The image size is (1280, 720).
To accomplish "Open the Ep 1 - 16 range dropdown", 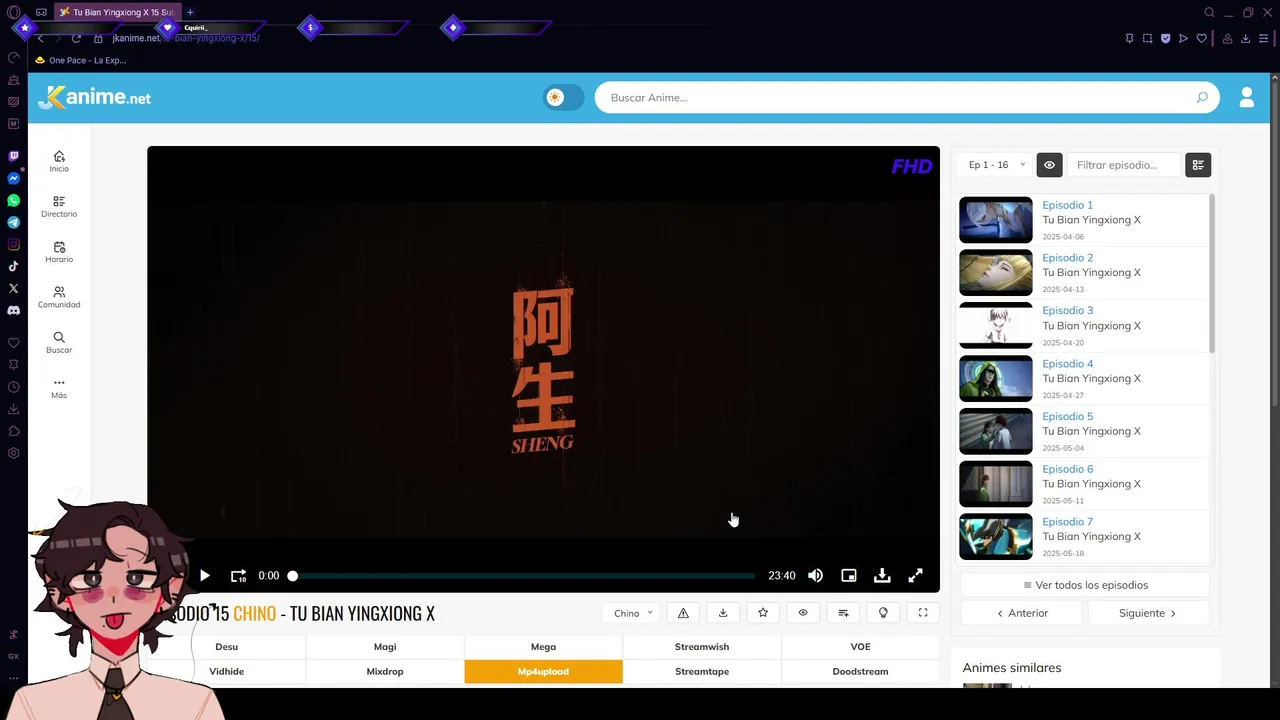I will [x=996, y=165].
